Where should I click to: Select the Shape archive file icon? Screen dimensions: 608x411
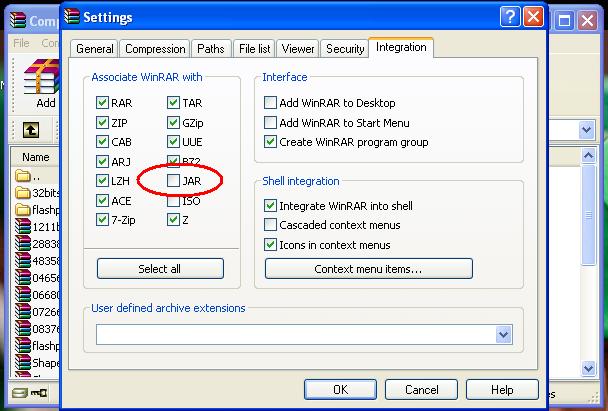click(22, 362)
